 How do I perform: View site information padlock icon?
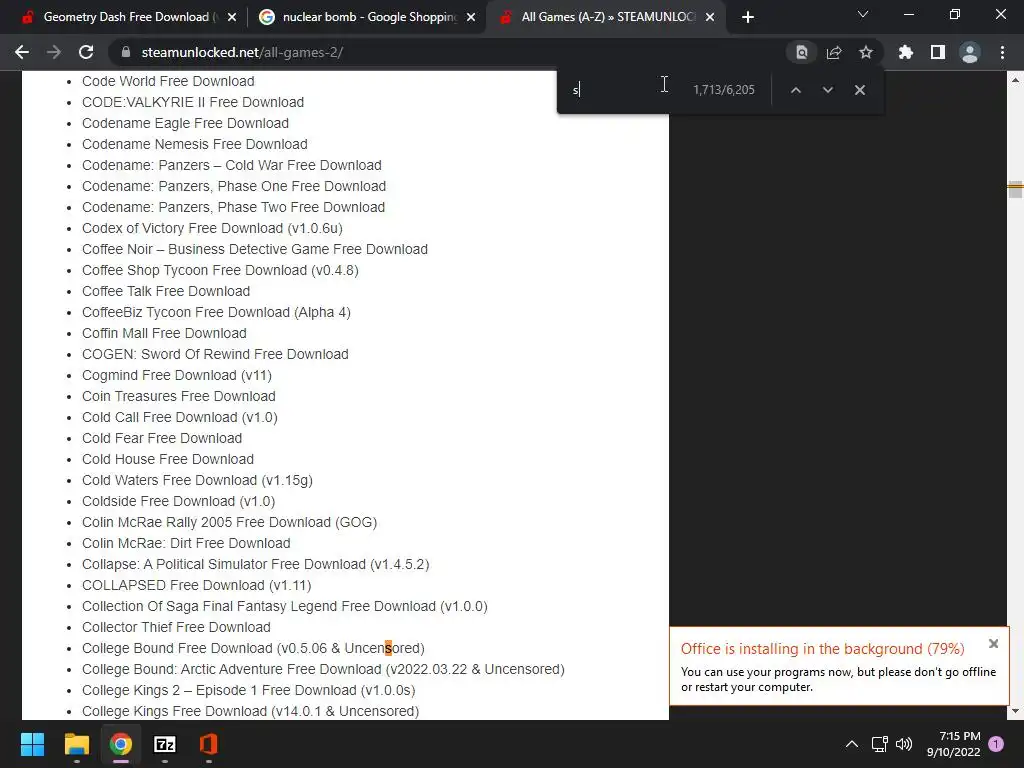pyautogui.click(x=126, y=52)
